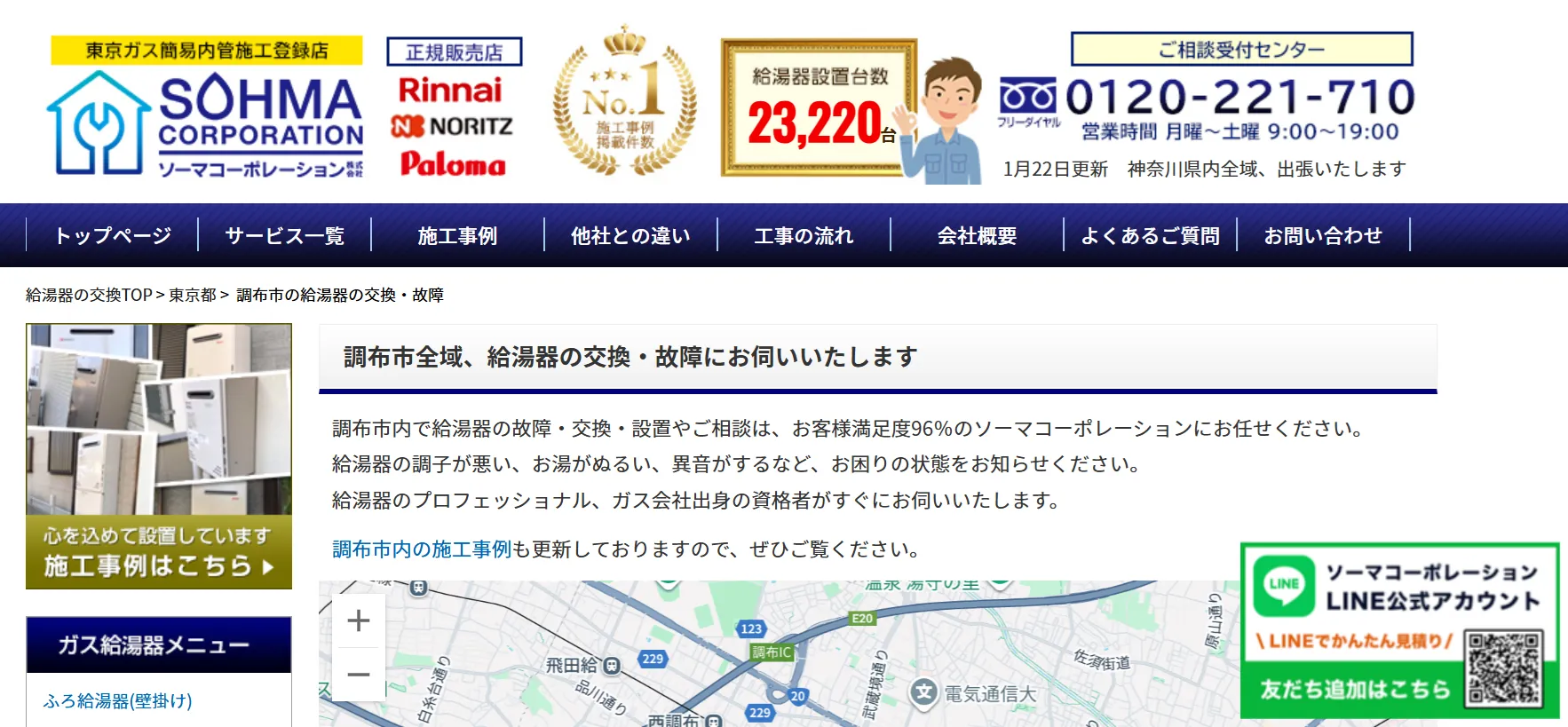Click the SOHMA Corporation house logo
This screenshot has height=727, width=1568.
click(97, 123)
